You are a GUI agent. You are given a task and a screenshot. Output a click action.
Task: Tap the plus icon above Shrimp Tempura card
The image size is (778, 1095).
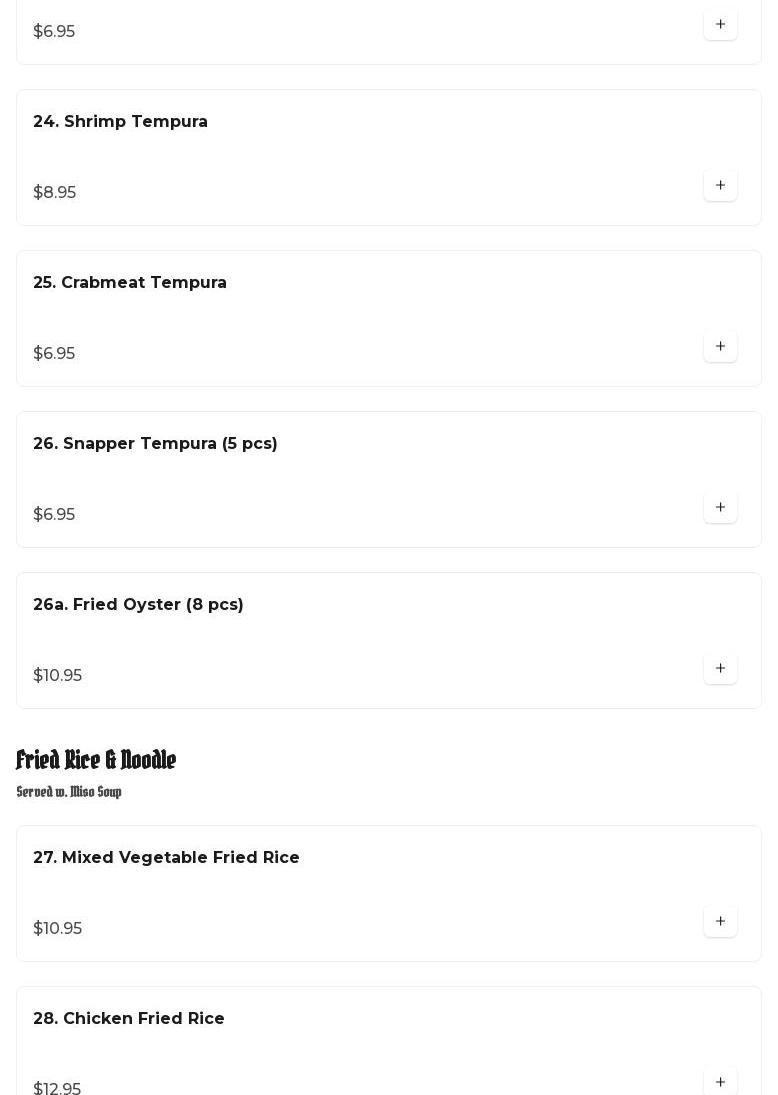tap(720, 24)
